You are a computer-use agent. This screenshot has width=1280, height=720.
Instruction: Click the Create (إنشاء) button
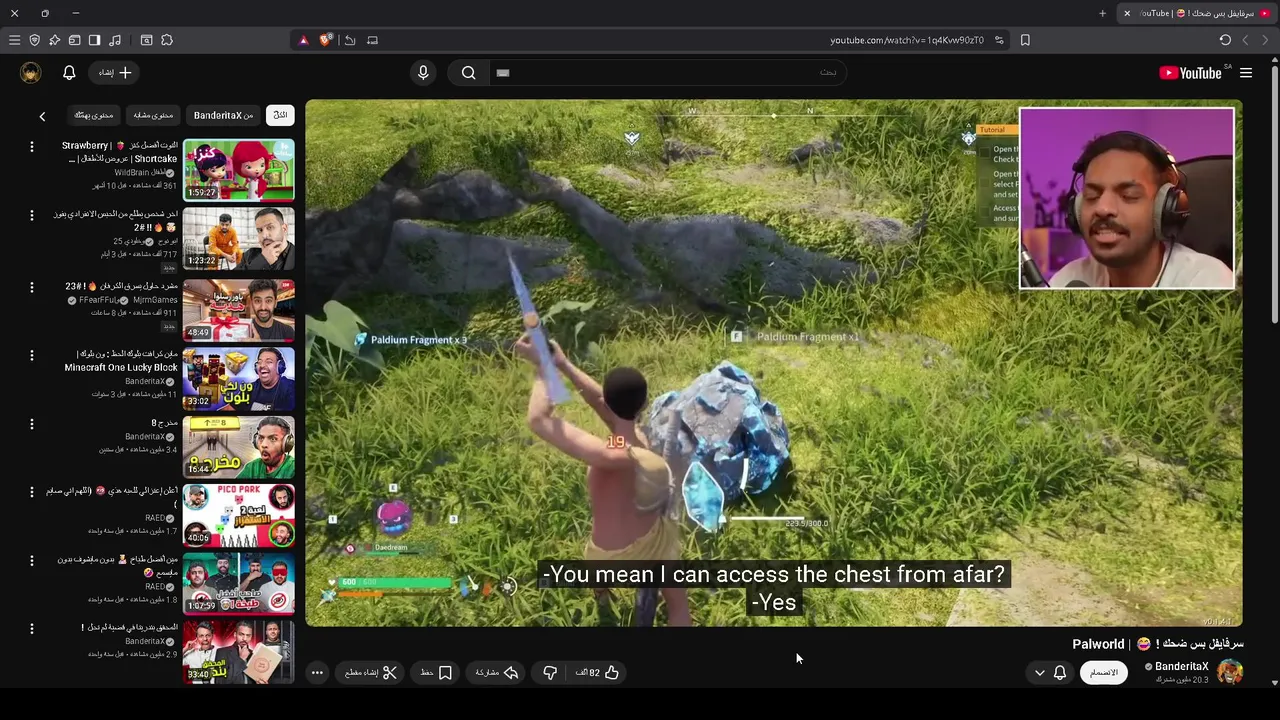click(x=115, y=72)
